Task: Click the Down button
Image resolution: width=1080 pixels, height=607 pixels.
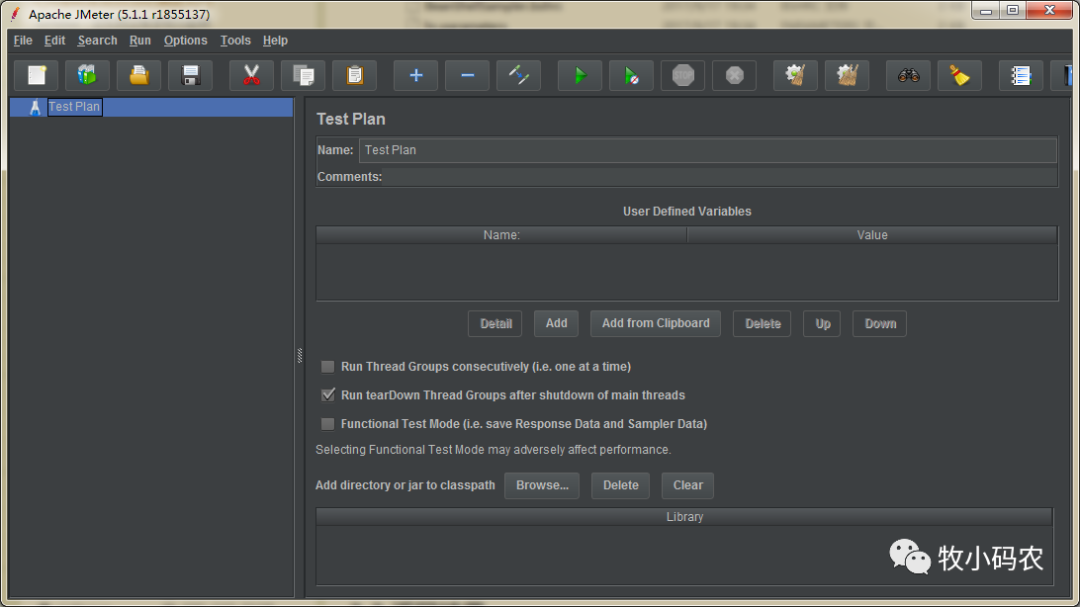Action: (x=880, y=324)
